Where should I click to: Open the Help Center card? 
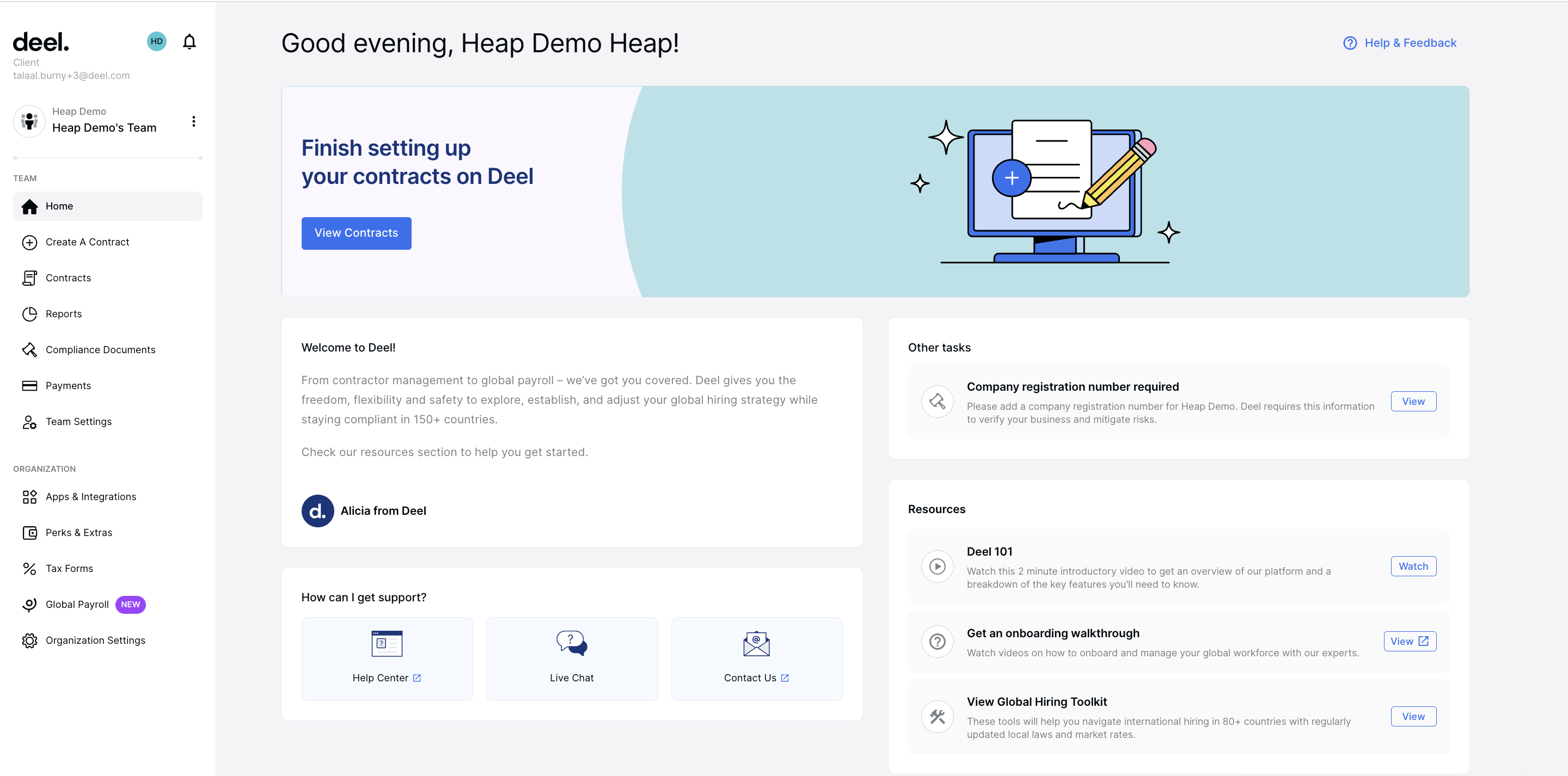coord(387,658)
